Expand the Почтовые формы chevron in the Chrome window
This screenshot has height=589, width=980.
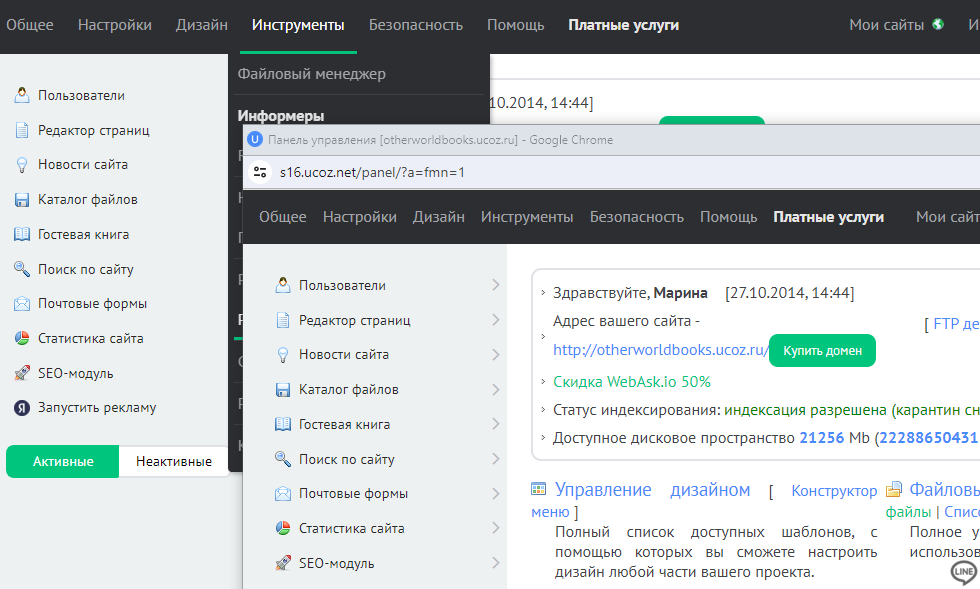pyautogui.click(x=496, y=494)
